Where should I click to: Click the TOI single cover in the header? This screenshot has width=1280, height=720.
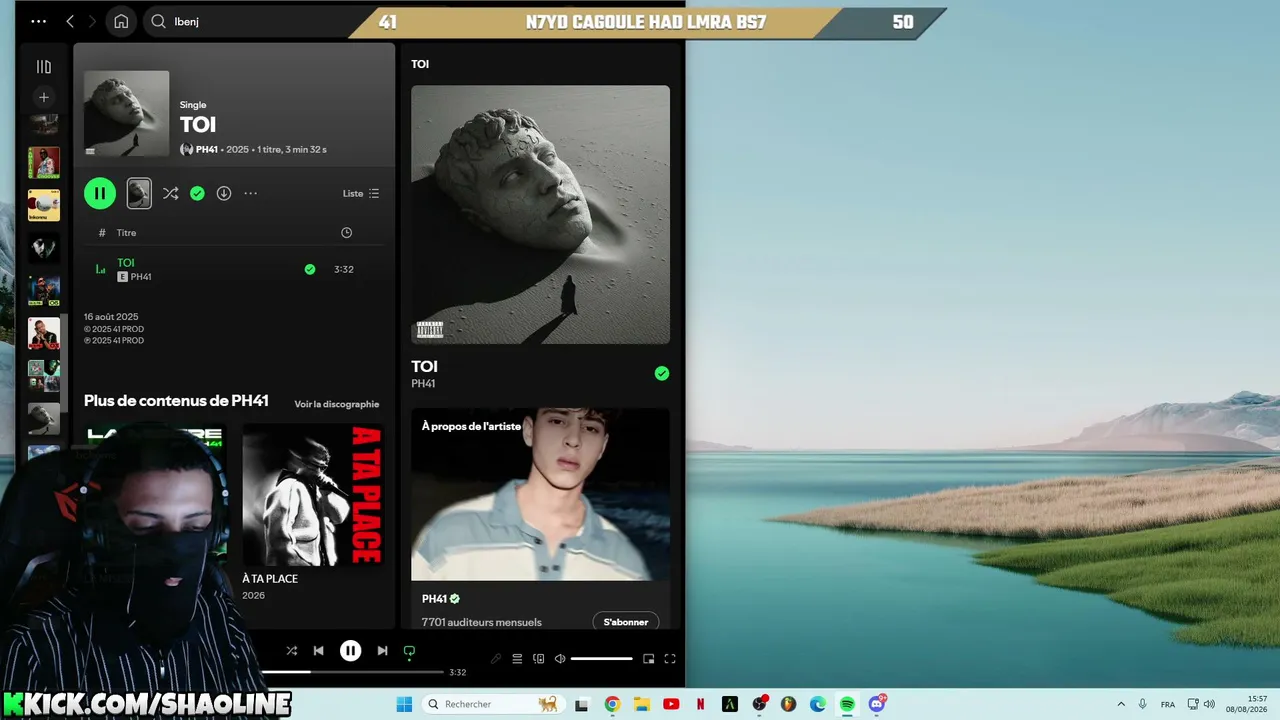click(126, 113)
